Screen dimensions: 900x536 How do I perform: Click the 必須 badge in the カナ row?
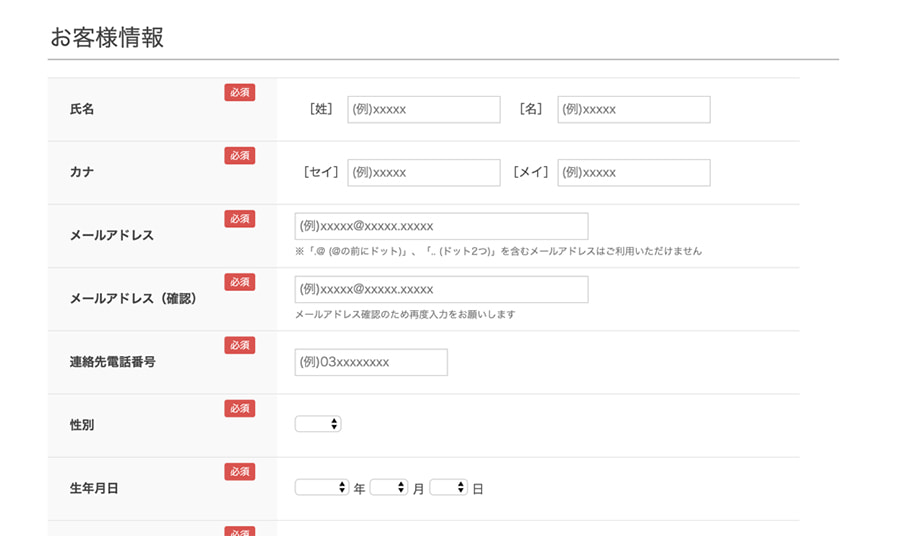[239, 155]
